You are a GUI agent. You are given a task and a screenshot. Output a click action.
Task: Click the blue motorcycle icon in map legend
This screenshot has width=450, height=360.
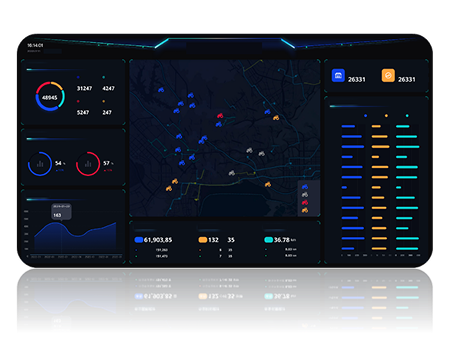point(305,187)
